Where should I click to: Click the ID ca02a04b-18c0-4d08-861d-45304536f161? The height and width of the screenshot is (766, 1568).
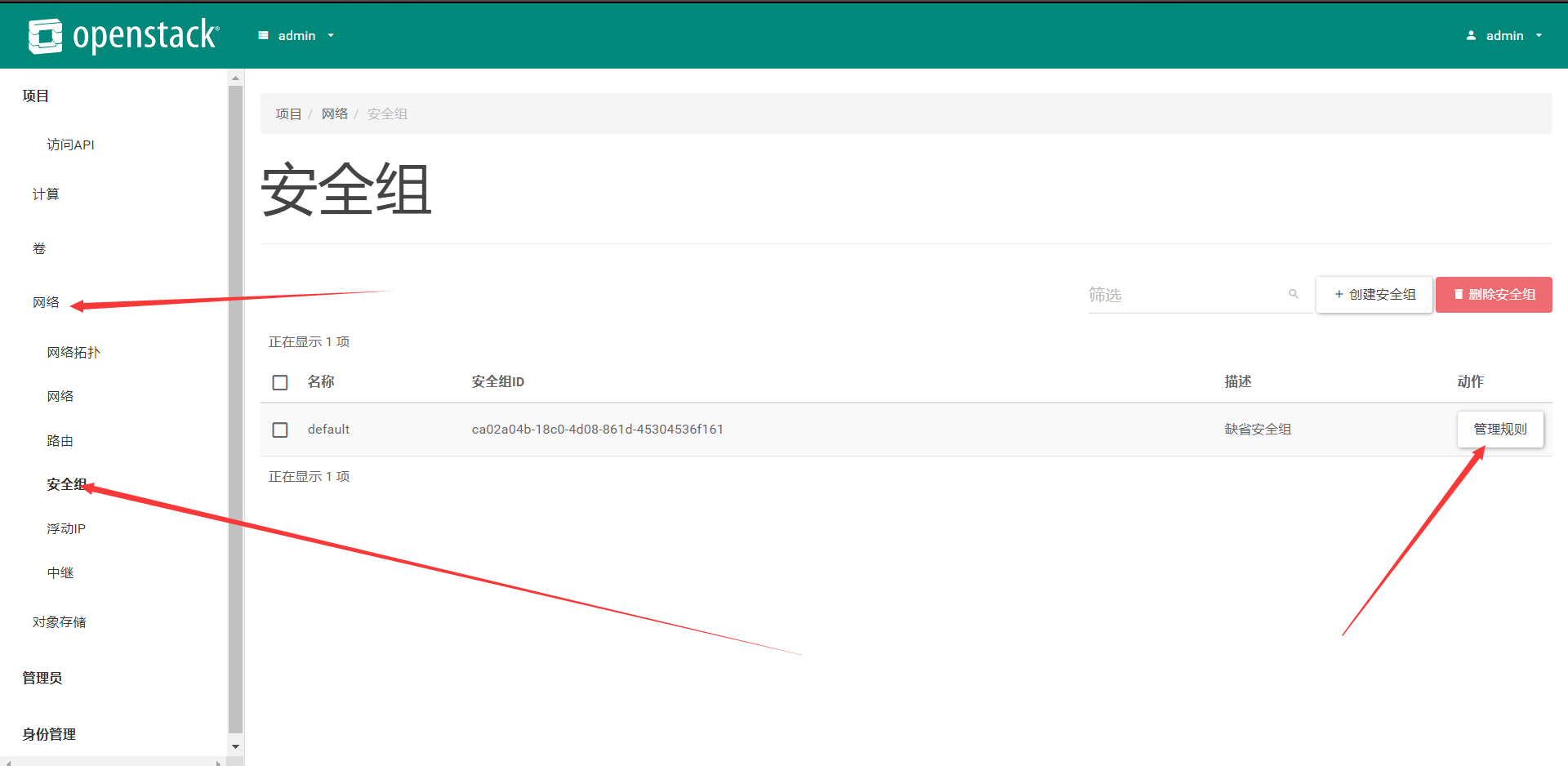pos(598,429)
